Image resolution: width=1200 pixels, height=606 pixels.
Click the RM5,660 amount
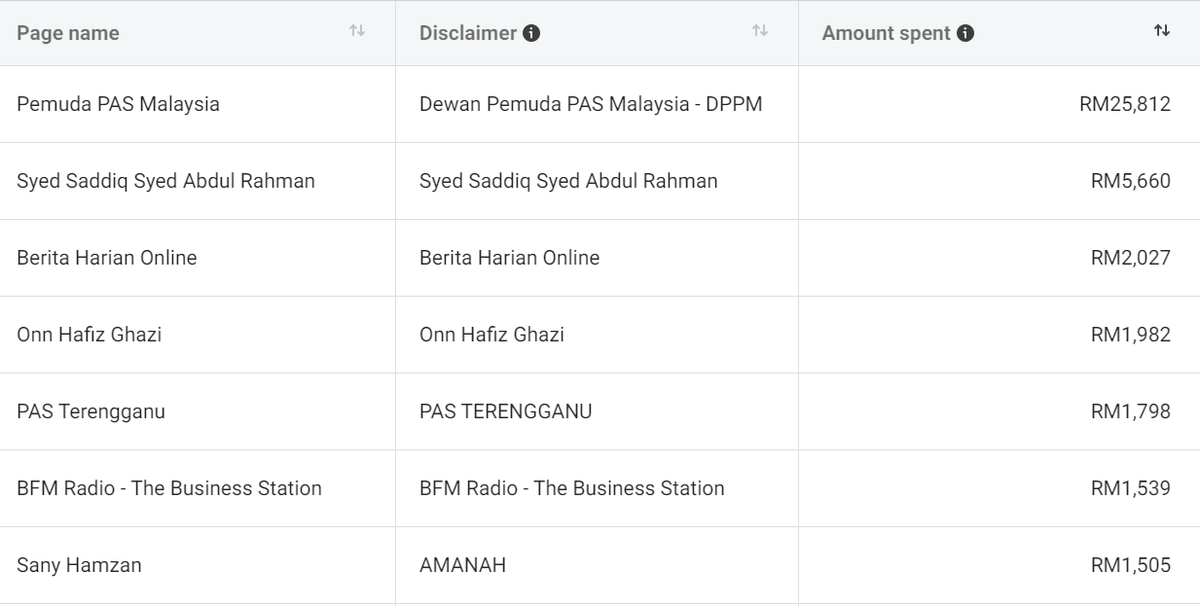tap(1131, 181)
